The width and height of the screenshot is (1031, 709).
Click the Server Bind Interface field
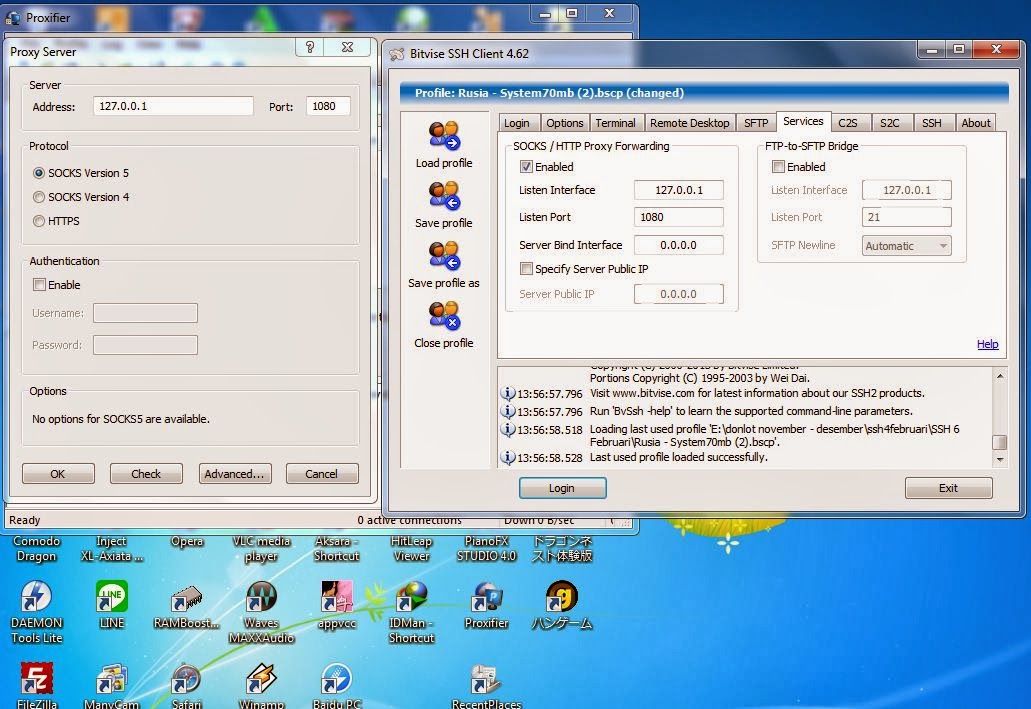point(679,245)
